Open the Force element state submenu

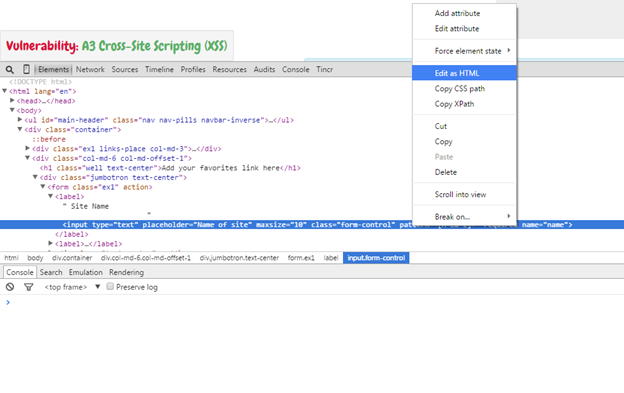click(464, 51)
